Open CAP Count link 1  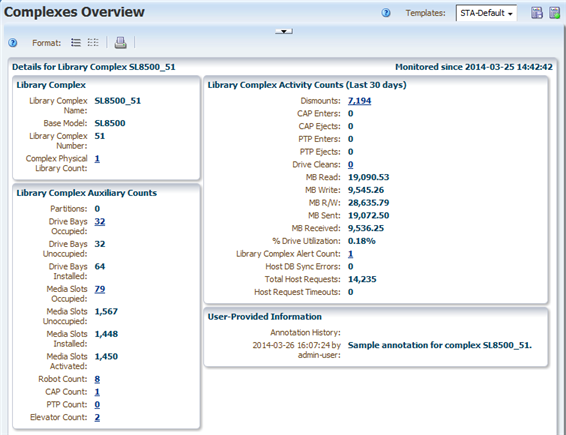click(x=97, y=392)
